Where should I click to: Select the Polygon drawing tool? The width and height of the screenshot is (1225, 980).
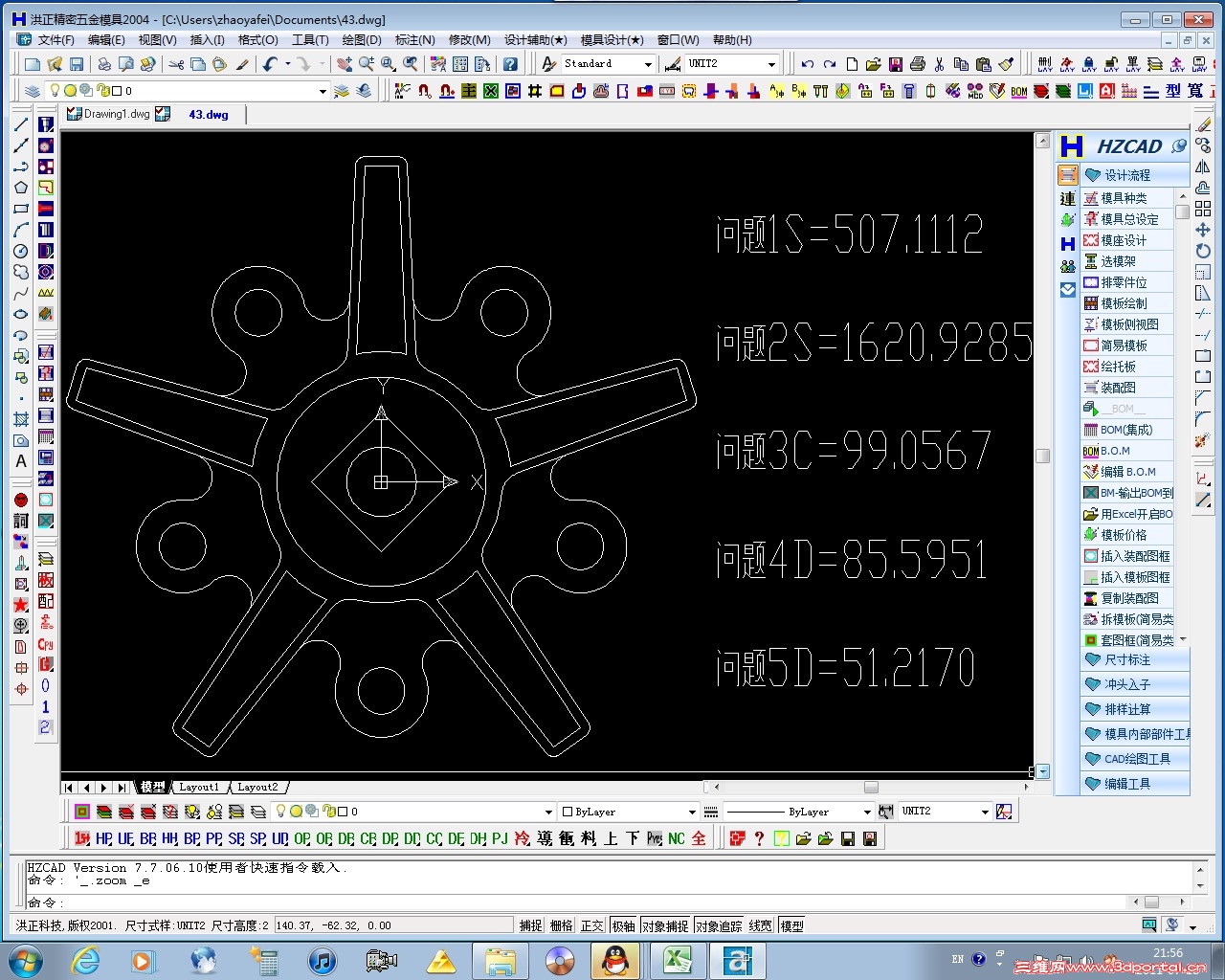click(21, 188)
